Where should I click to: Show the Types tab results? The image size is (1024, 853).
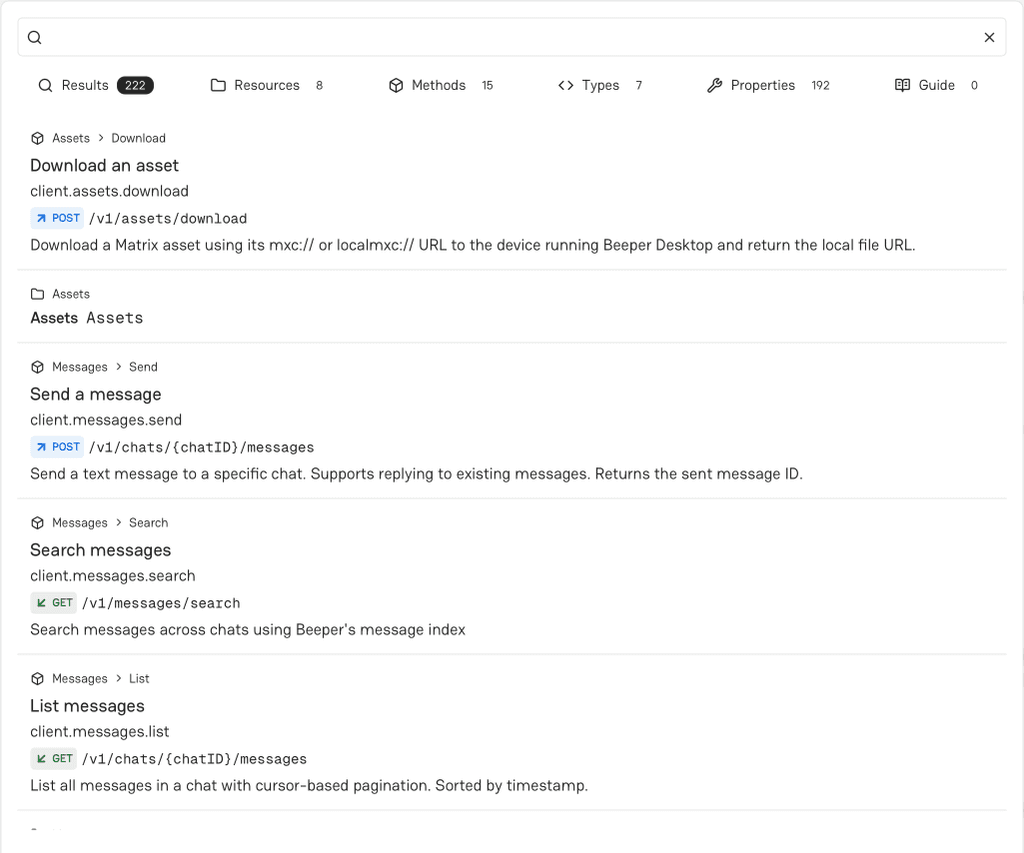point(600,86)
